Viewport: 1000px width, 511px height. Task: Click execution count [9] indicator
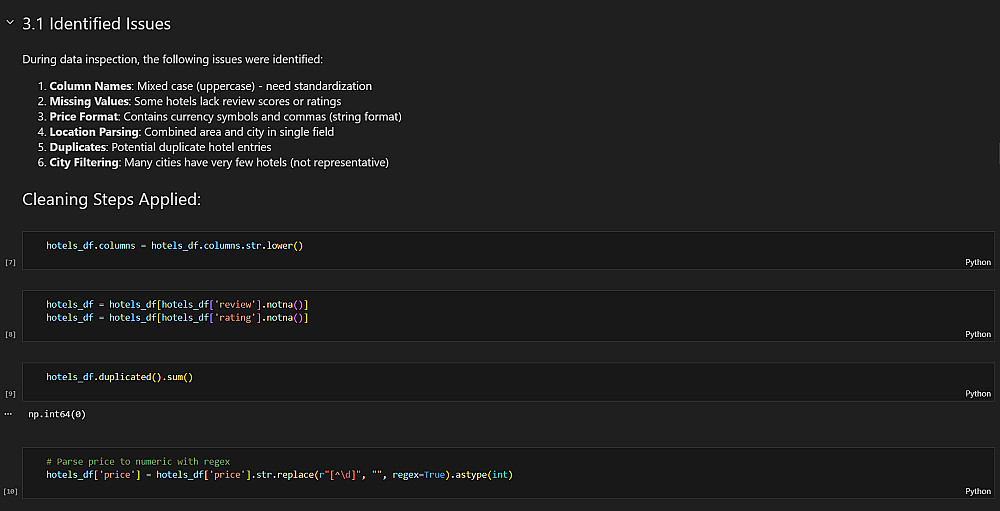pos(10,394)
